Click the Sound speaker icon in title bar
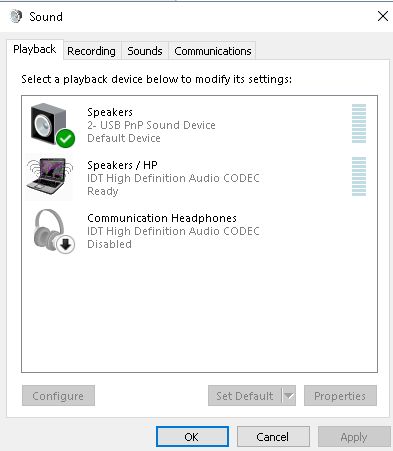This screenshot has width=393, height=451. [x=16, y=16]
